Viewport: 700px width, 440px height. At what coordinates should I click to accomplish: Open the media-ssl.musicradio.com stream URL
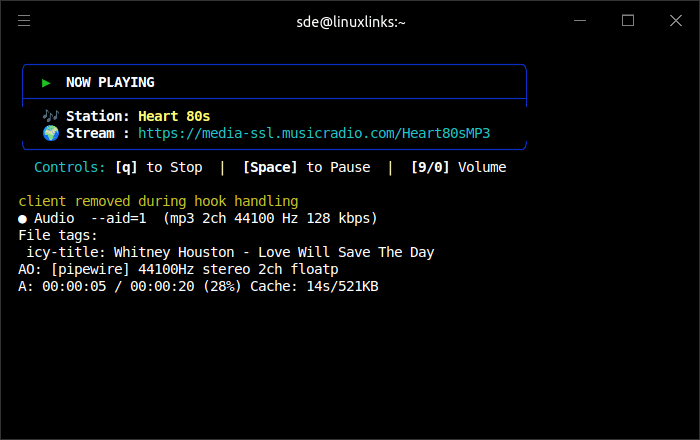pyautogui.click(x=314, y=133)
